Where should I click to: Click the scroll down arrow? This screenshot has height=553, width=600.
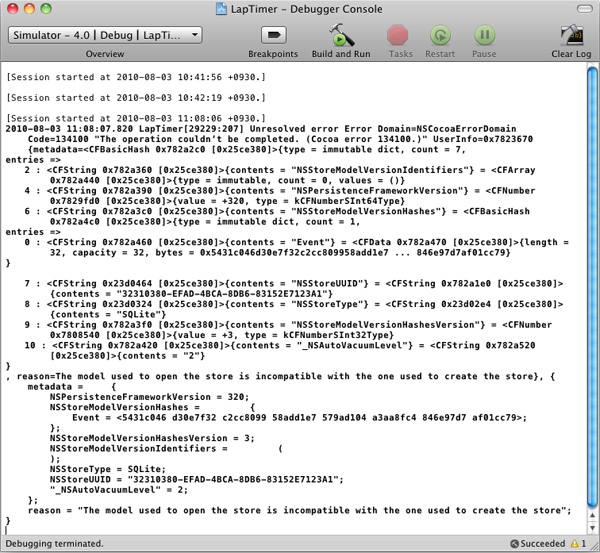(x=592, y=528)
